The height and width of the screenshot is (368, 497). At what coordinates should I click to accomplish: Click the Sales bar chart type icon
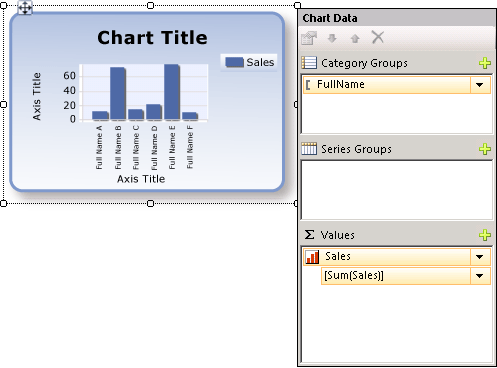click(312, 257)
